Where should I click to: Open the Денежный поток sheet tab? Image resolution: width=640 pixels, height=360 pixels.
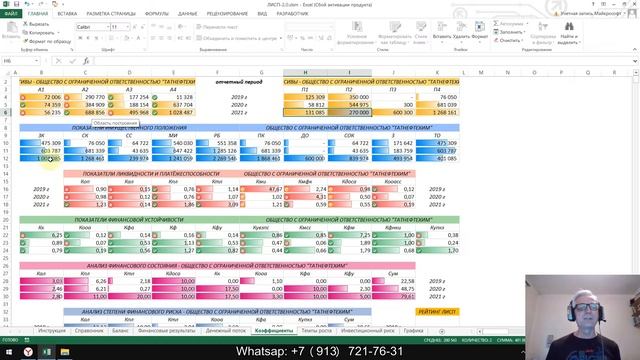[x=226, y=331]
